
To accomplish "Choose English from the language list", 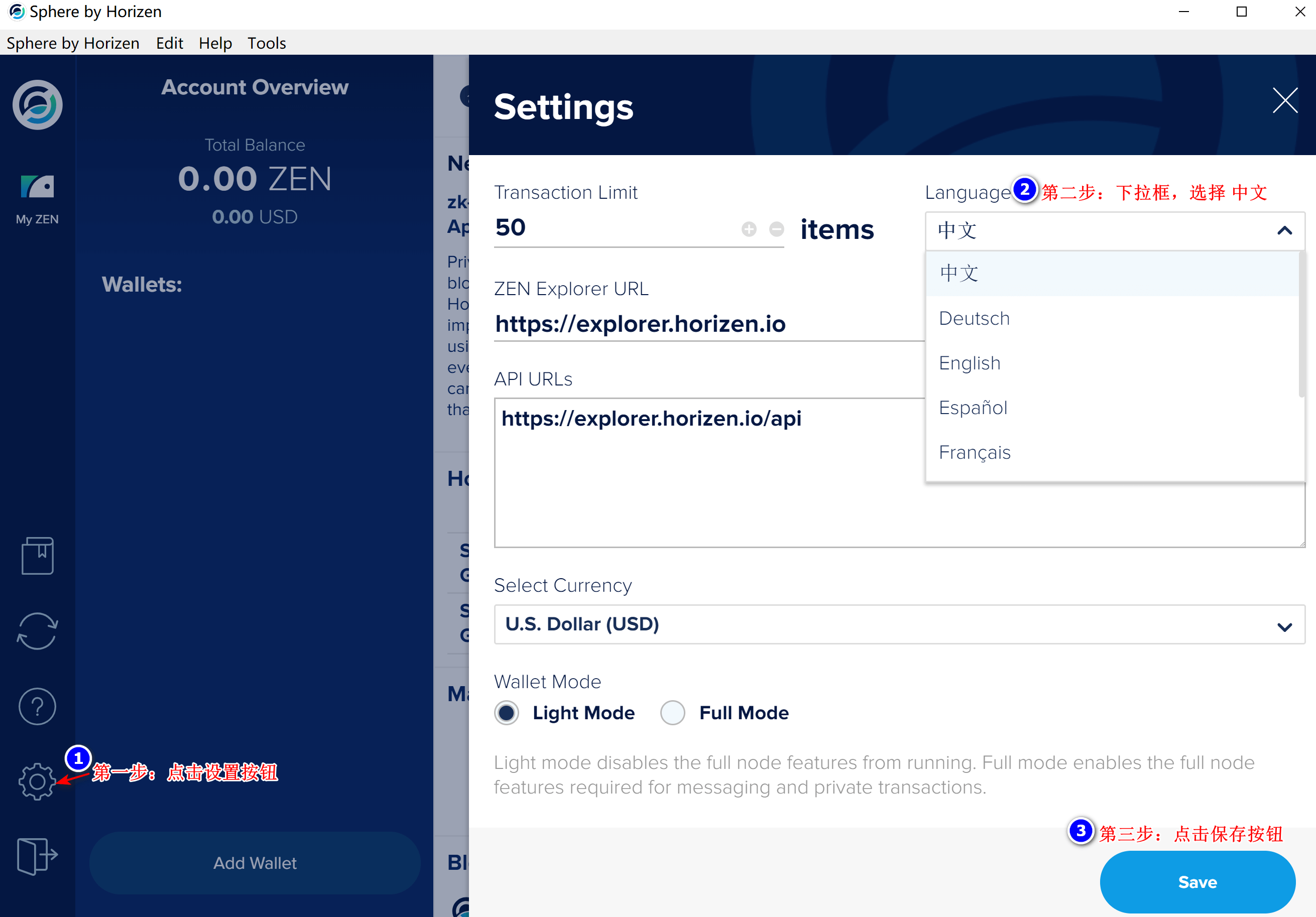I will (x=1112, y=363).
